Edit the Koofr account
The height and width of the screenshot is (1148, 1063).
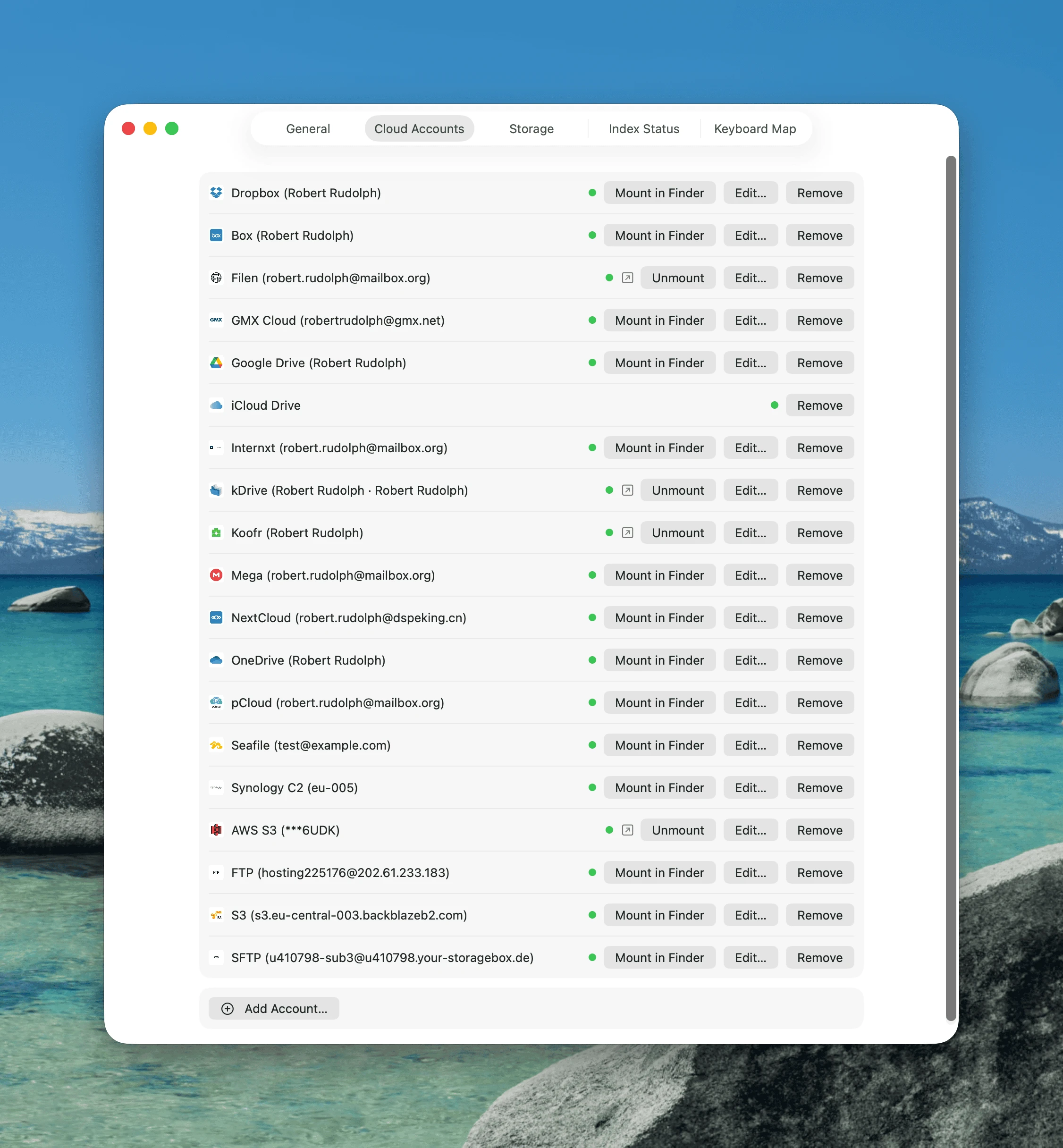[750, 532]
